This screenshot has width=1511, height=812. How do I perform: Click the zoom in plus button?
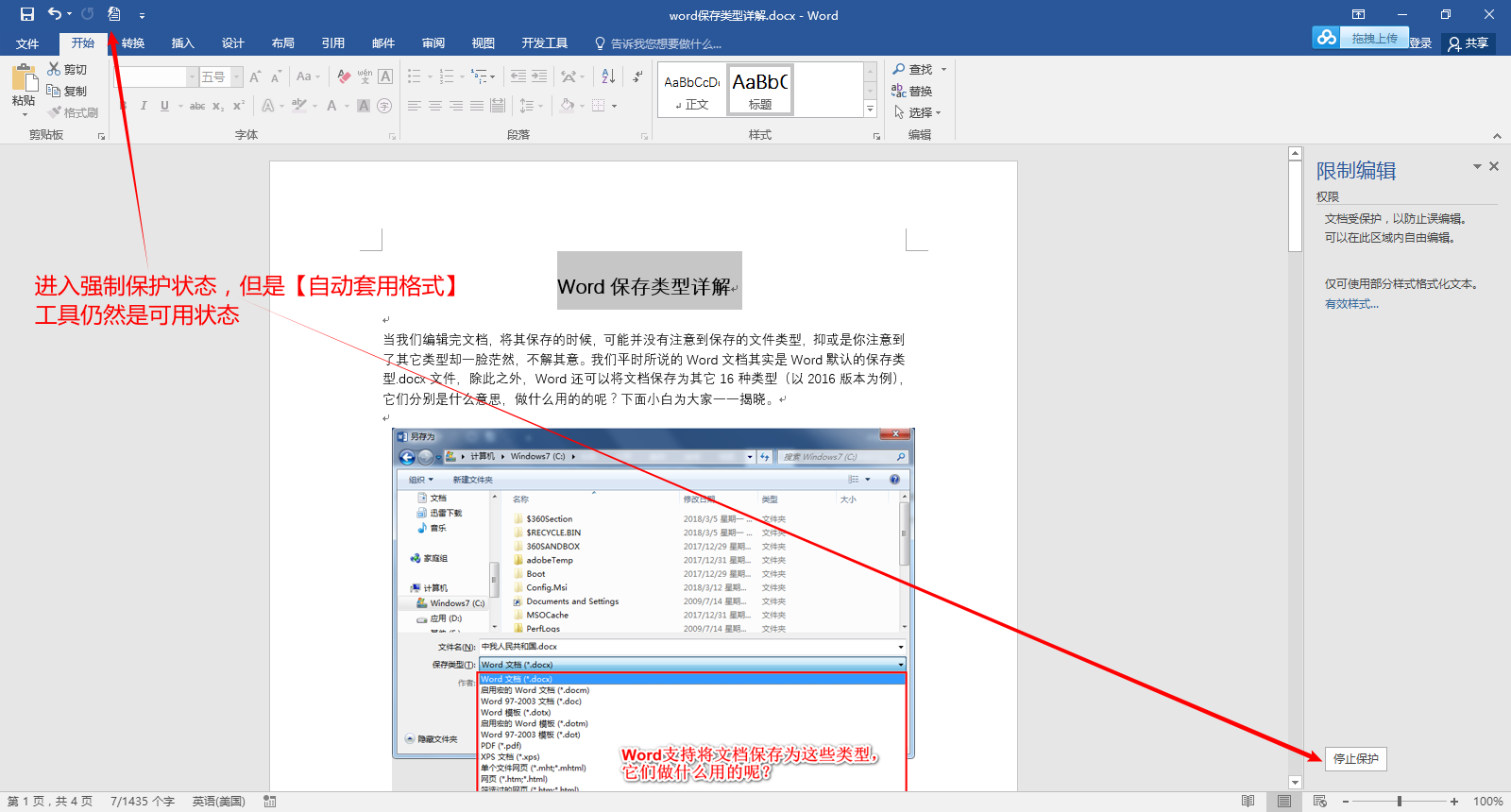1454,802
